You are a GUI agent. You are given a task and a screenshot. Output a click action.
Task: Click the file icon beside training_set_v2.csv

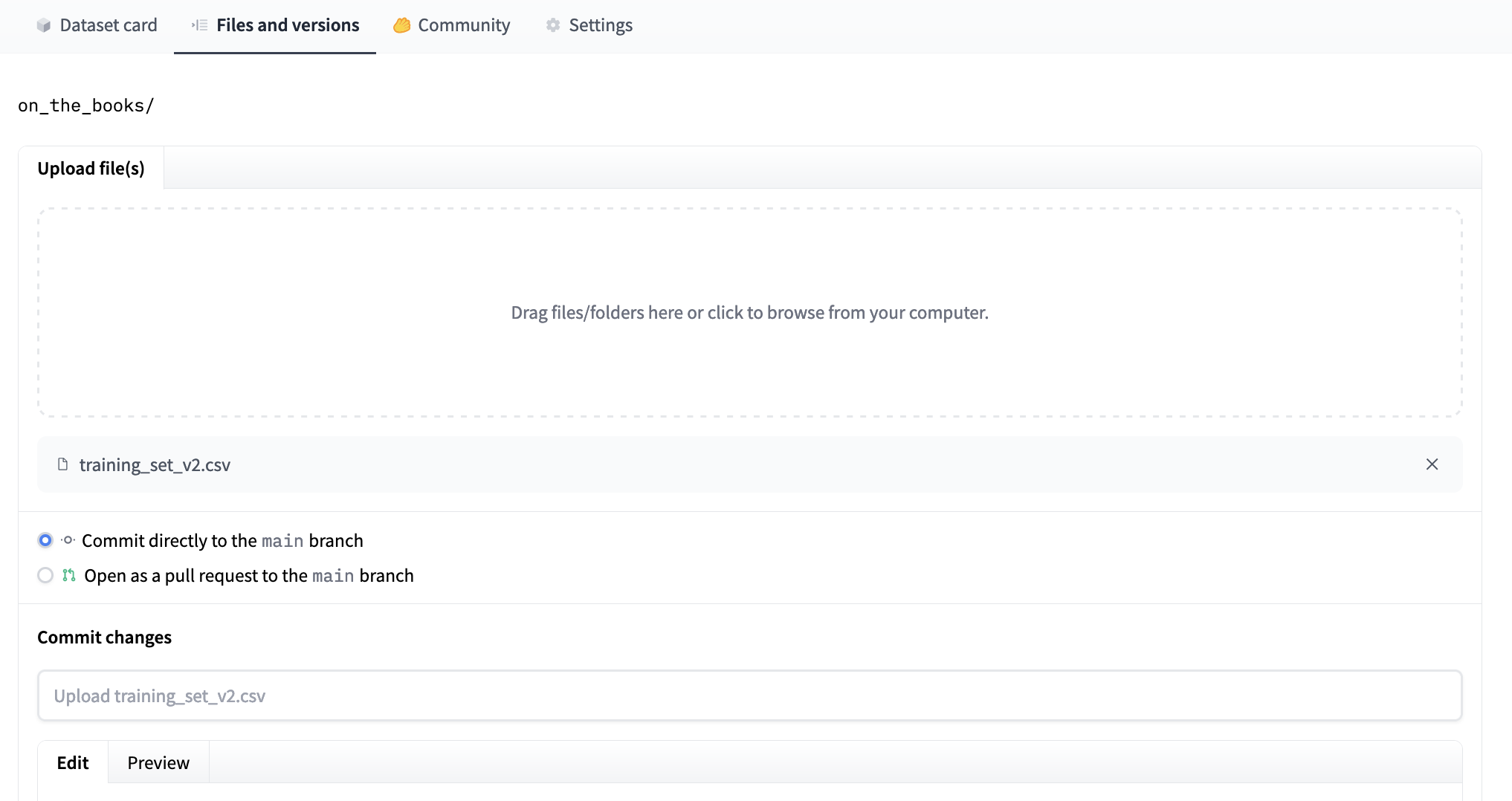point(61,464)
